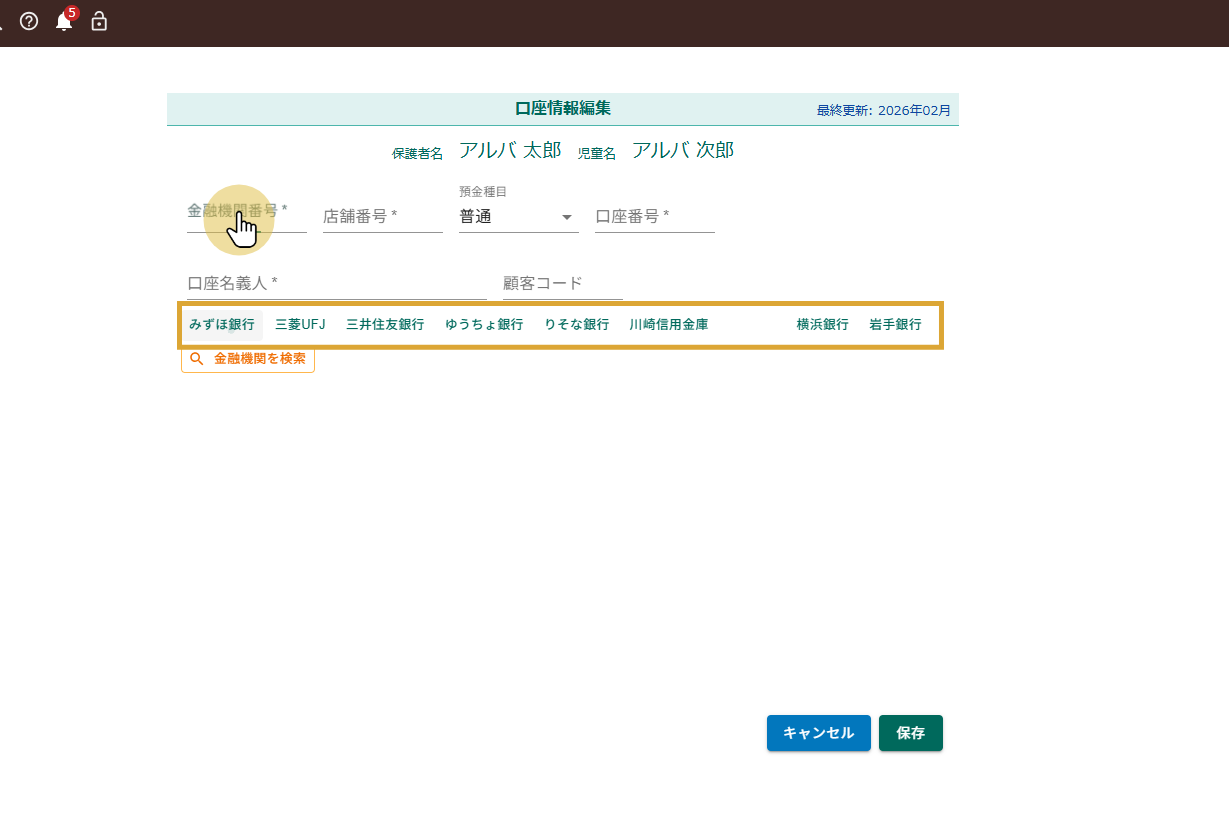Select 岩手銀行 at the end of the bank list
The height and width of the screenshot is (819, 1229).
click(x=896, y=323)
